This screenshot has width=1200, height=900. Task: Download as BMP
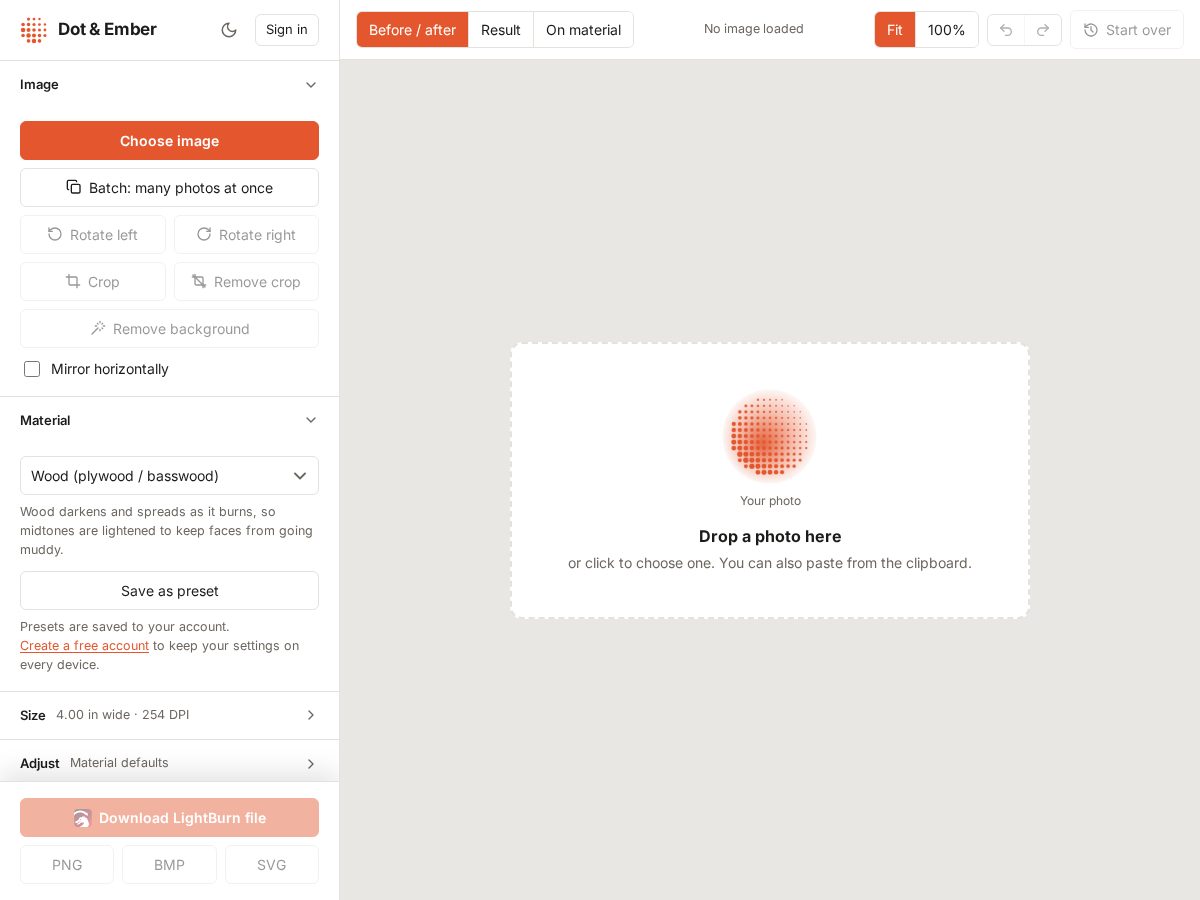click(x=170, y=865)
